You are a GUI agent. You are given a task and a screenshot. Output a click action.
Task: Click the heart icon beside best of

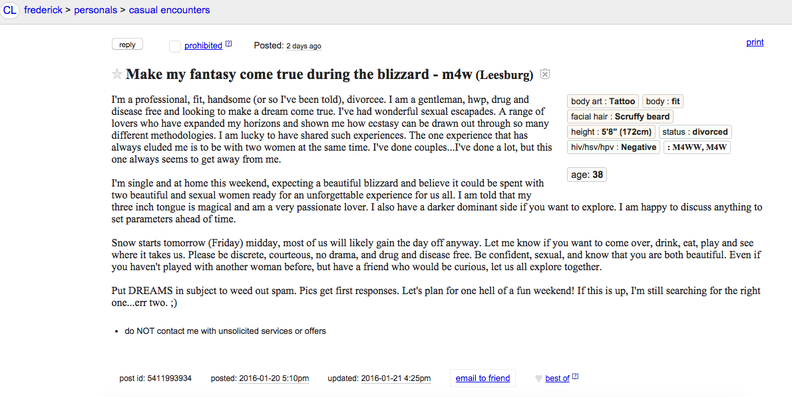pos(538,378)
